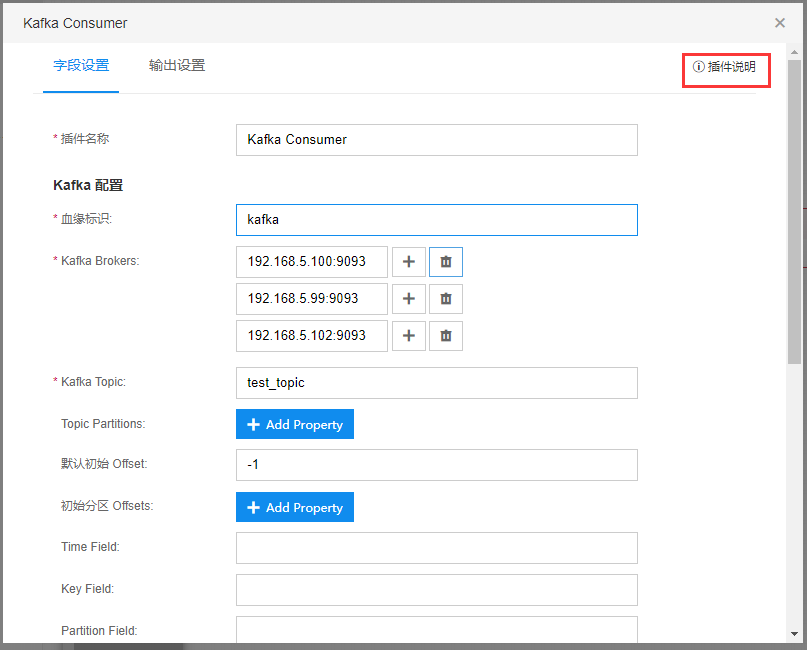Screen dimensions: 807x650
Task: Focus the Time Field input
Action: (437, 548)
